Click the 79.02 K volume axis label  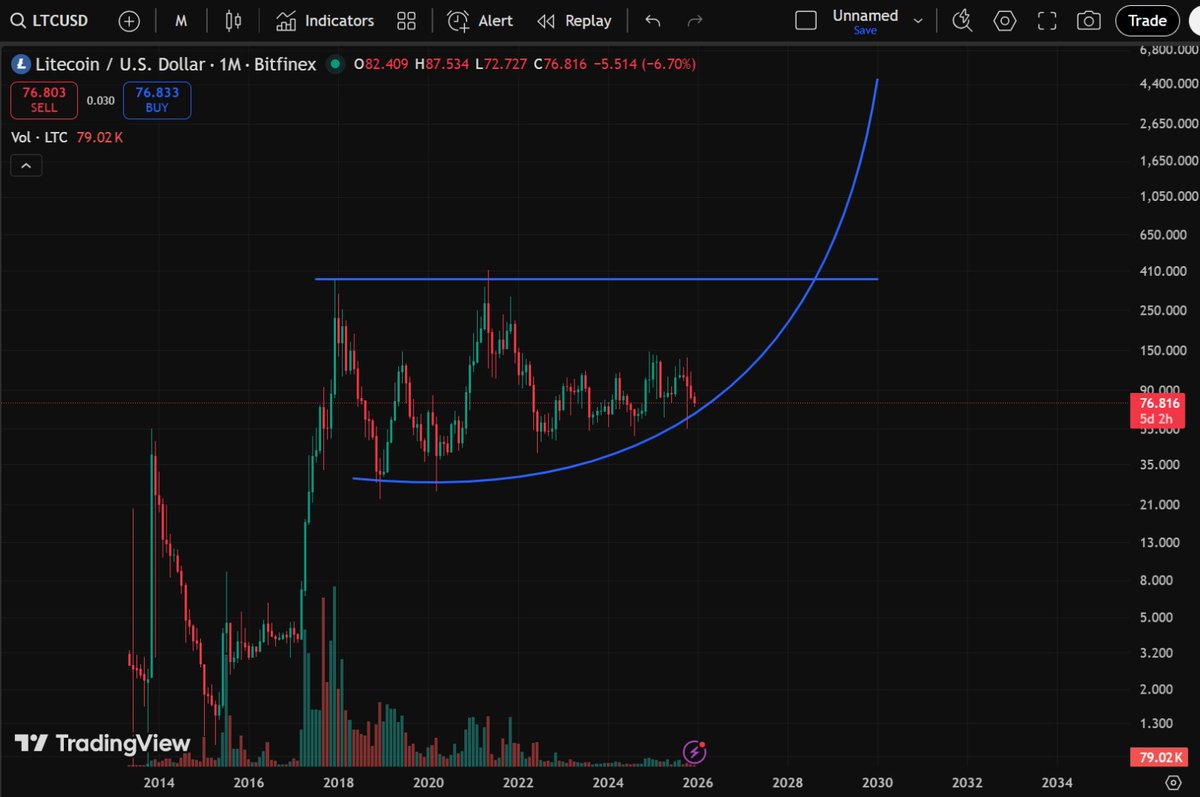[x=1158, y=757]
